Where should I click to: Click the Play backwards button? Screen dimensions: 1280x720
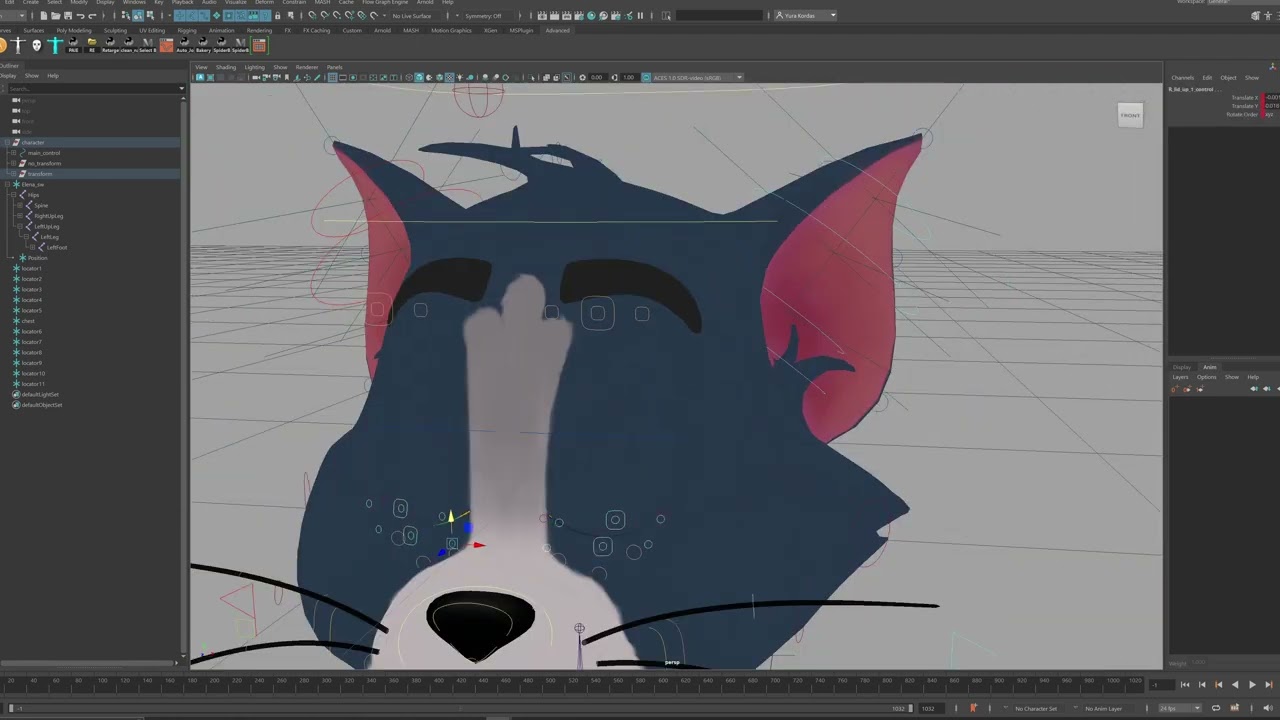coord(1235,684)
